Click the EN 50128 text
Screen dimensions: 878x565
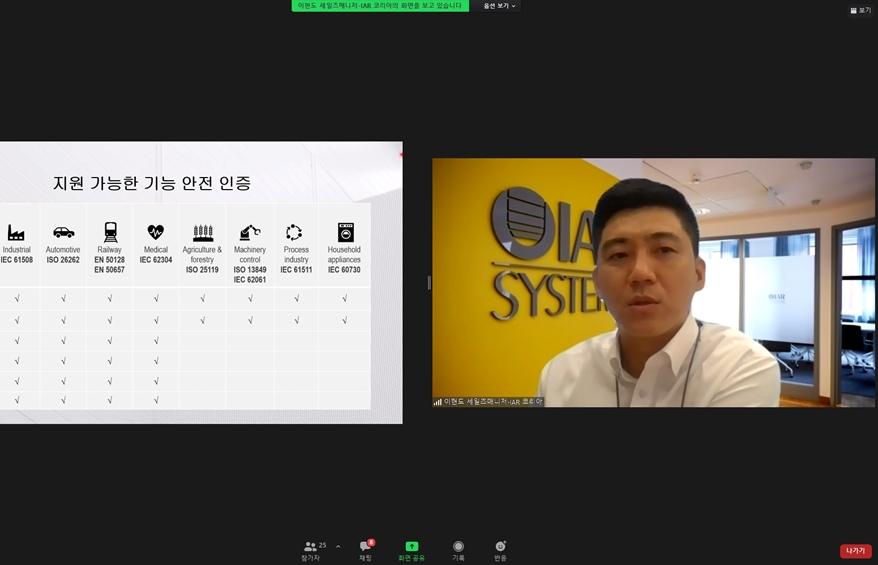109,260
